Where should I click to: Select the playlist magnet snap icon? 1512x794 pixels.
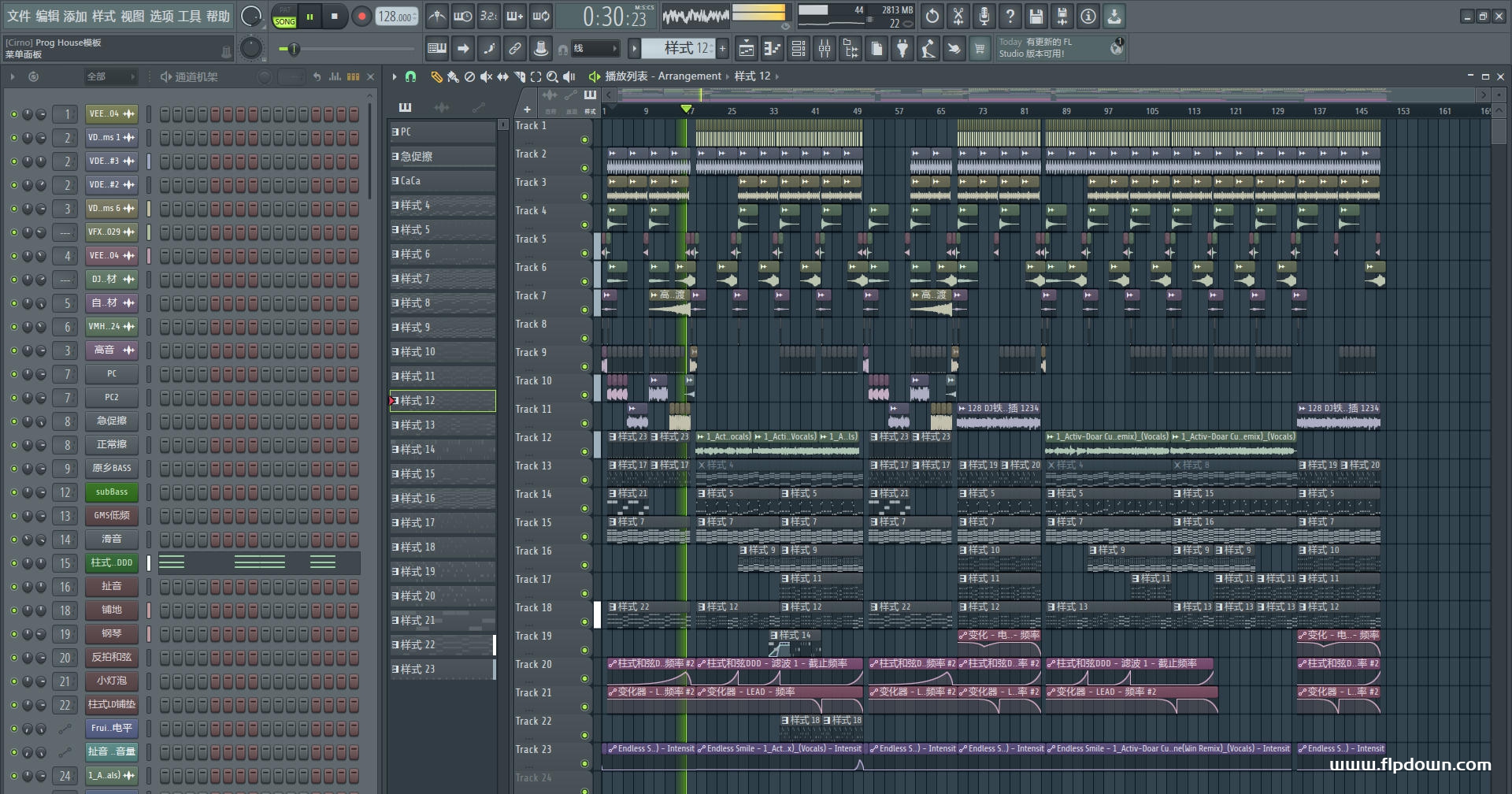tap(410, 76)
